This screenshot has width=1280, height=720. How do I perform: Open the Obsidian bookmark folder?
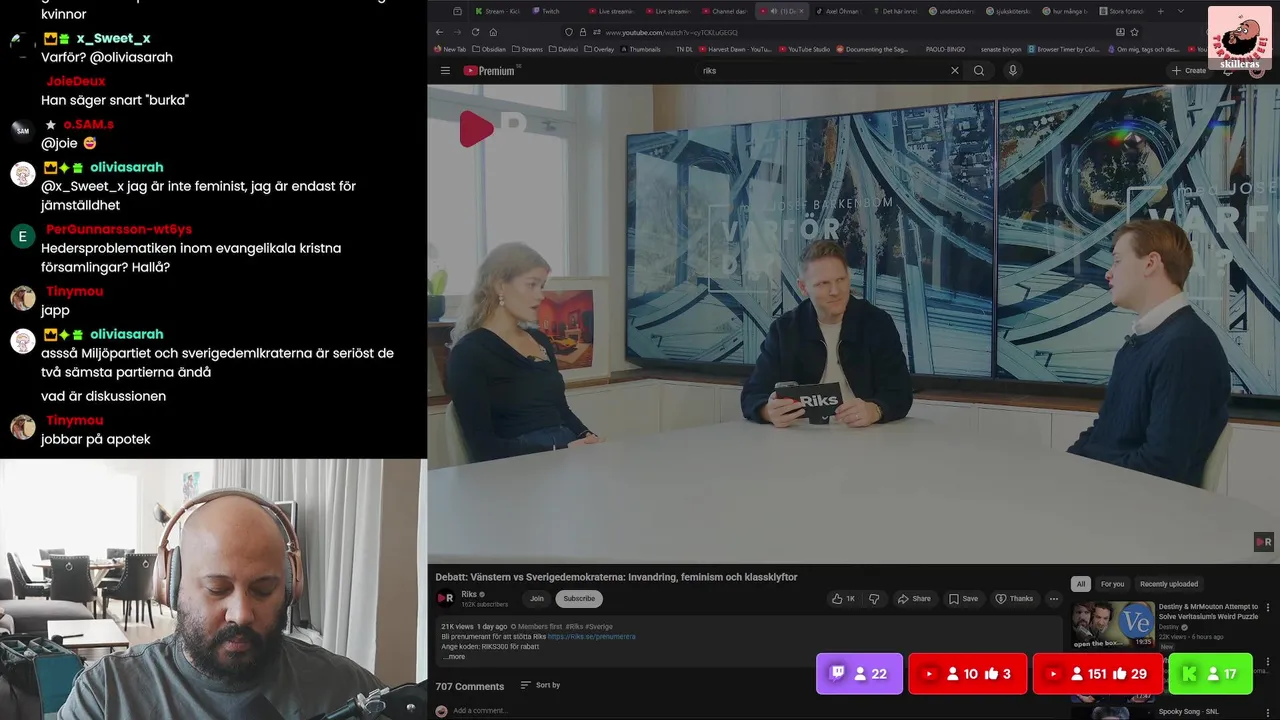point(489,49)
